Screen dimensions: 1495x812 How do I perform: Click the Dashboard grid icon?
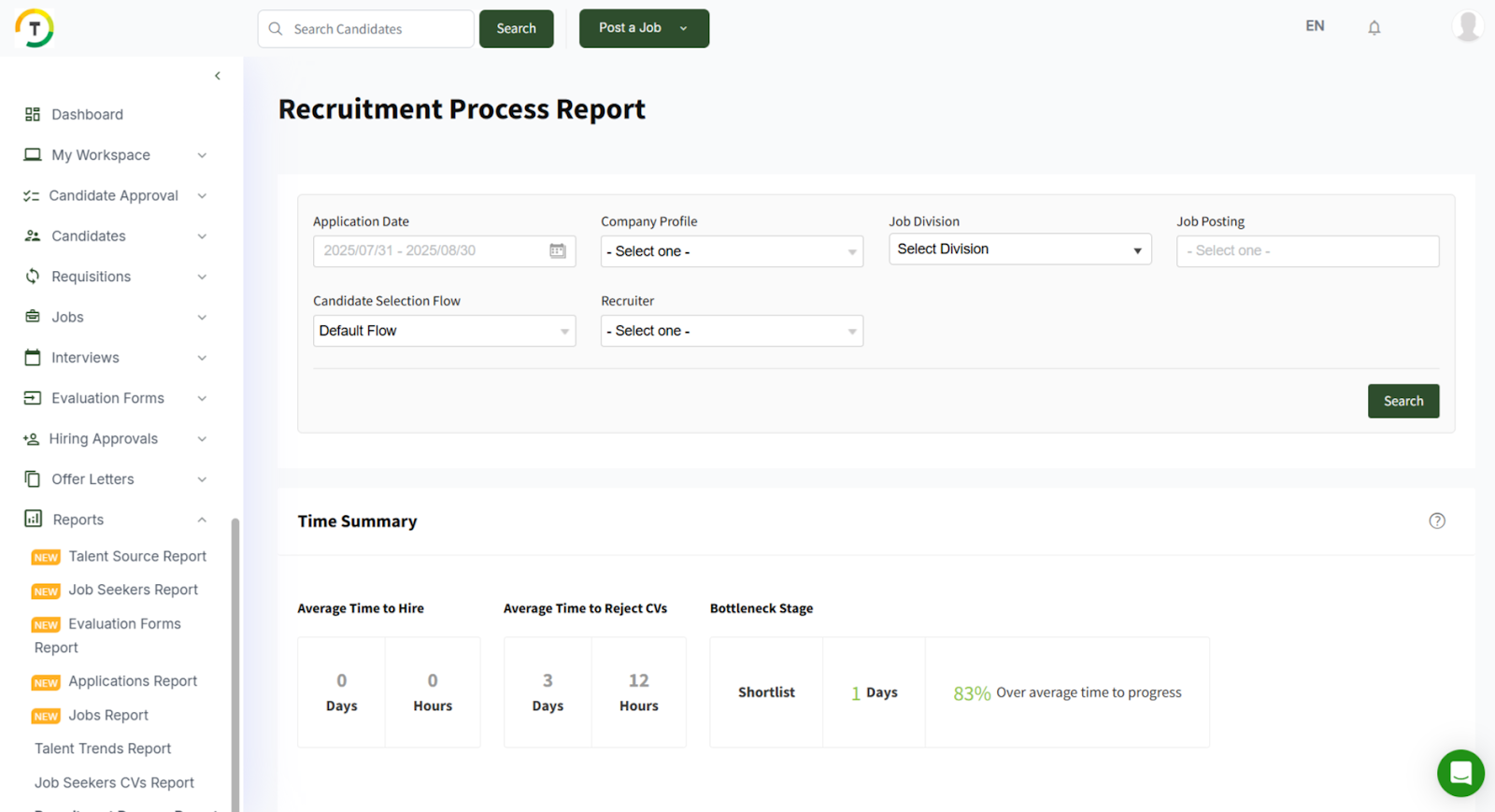pos(33,114)
